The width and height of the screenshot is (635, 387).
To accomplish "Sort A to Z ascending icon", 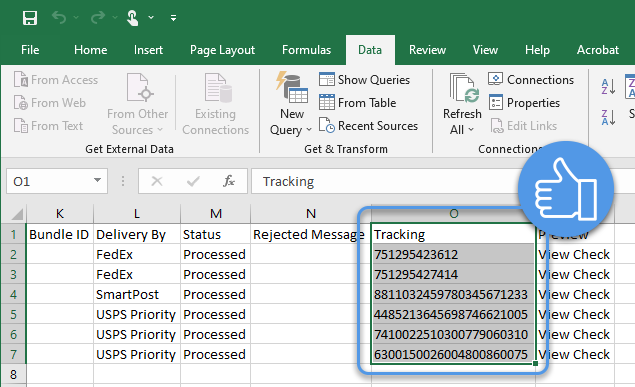I will pos(608,87).
